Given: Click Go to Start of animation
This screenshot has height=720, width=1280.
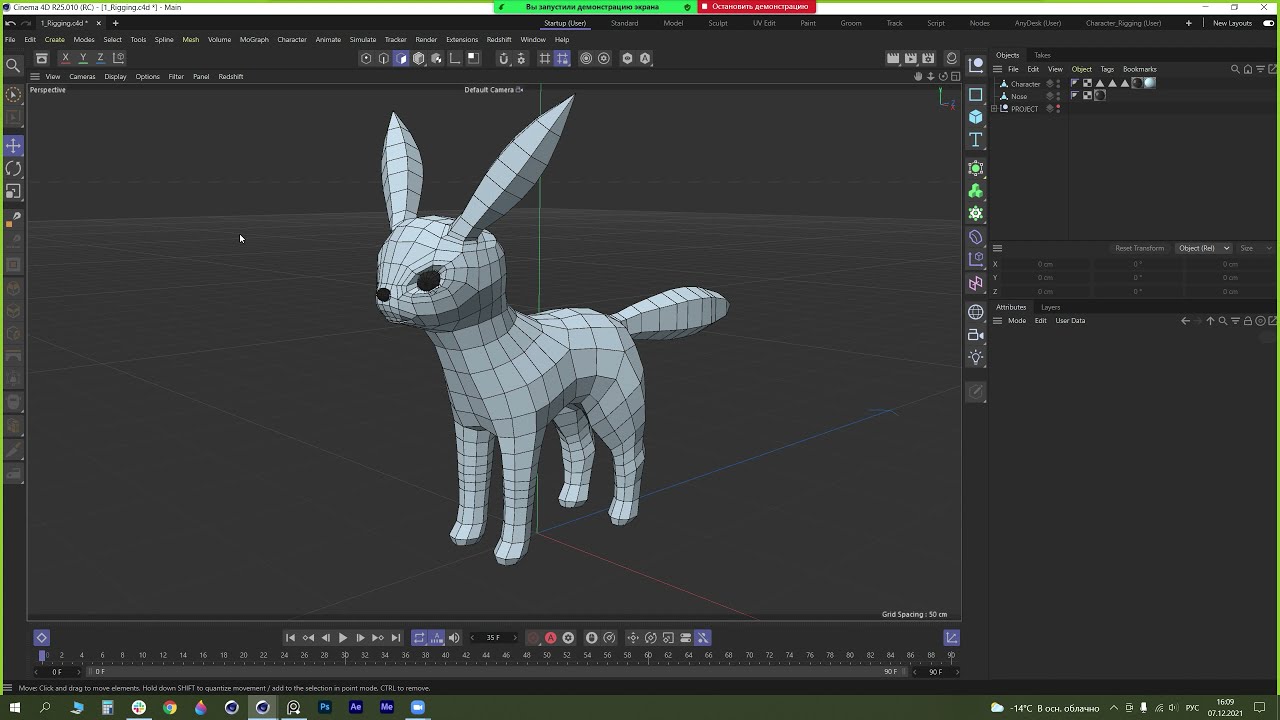Looking at the screenshot, I should [x=290, y=638].
